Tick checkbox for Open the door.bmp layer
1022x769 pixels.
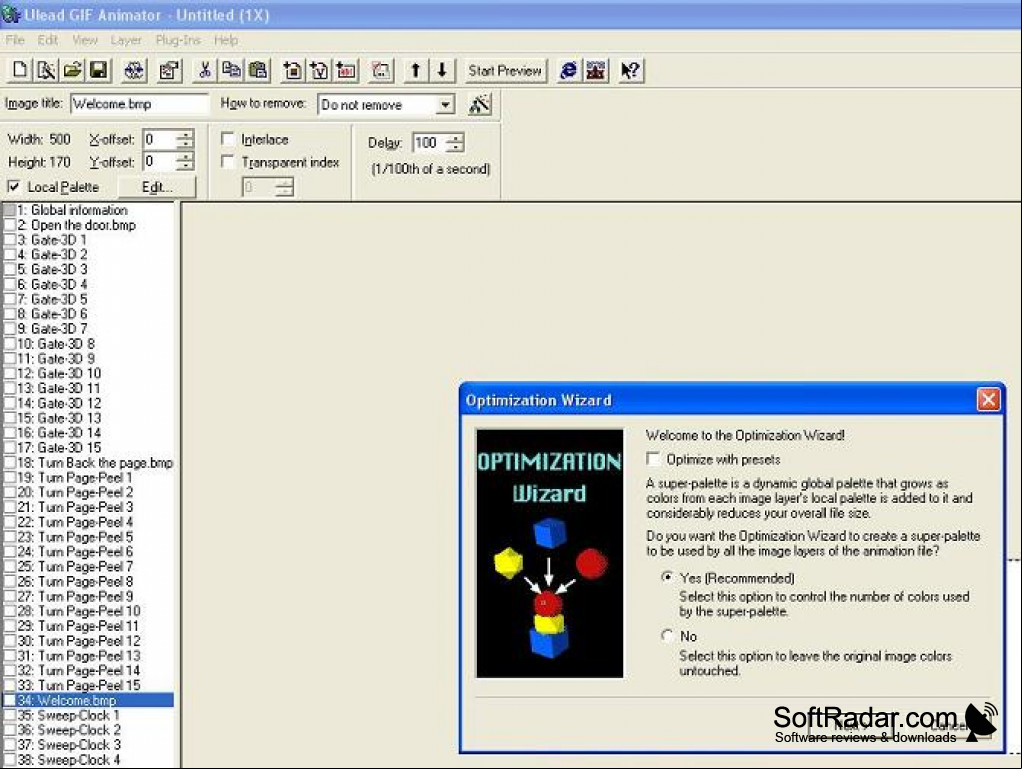(x=10, y=225)
